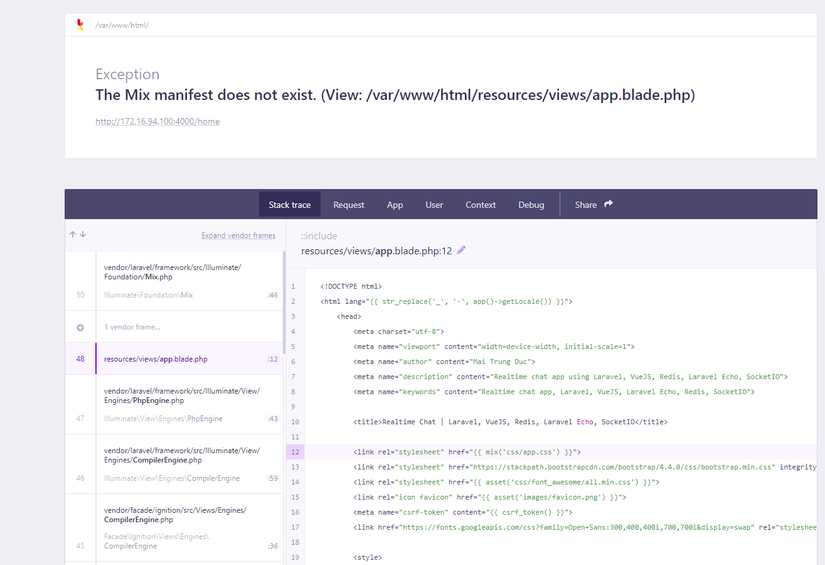The image size is (825, 565).
Task: Switch to the App tab
Action: (x=395, y=205)
